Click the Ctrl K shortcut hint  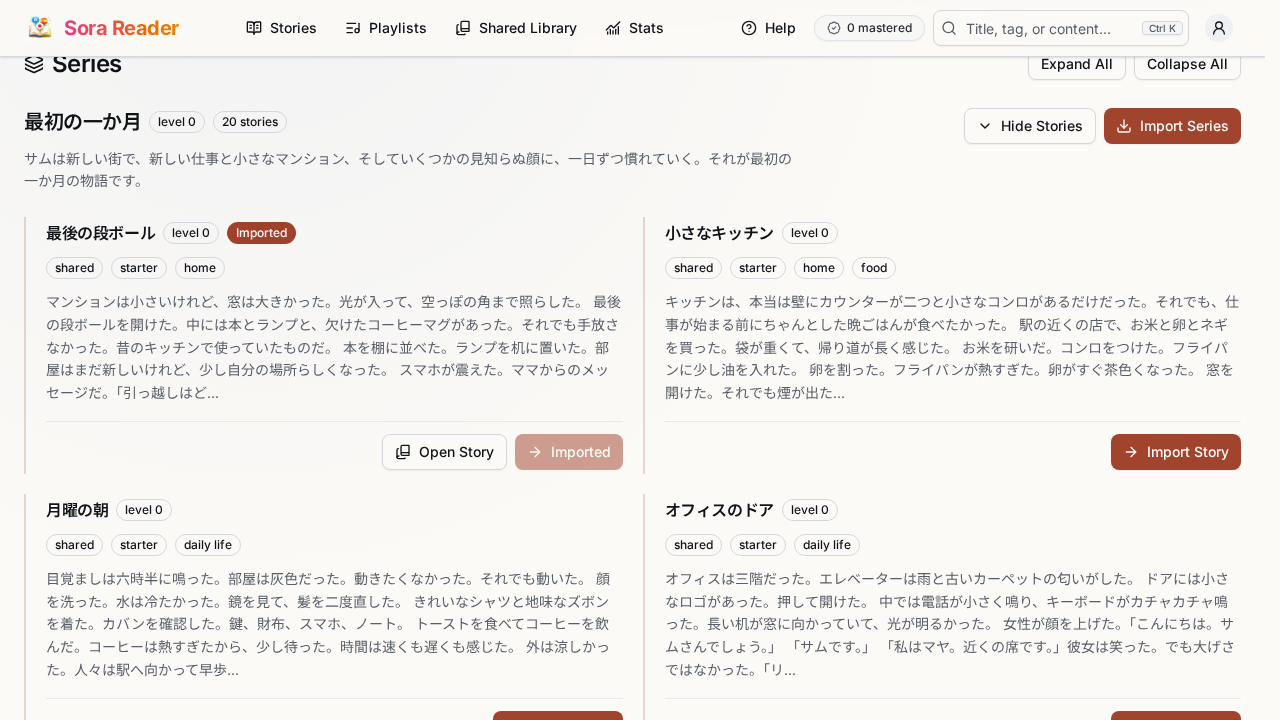point(1162,28)
